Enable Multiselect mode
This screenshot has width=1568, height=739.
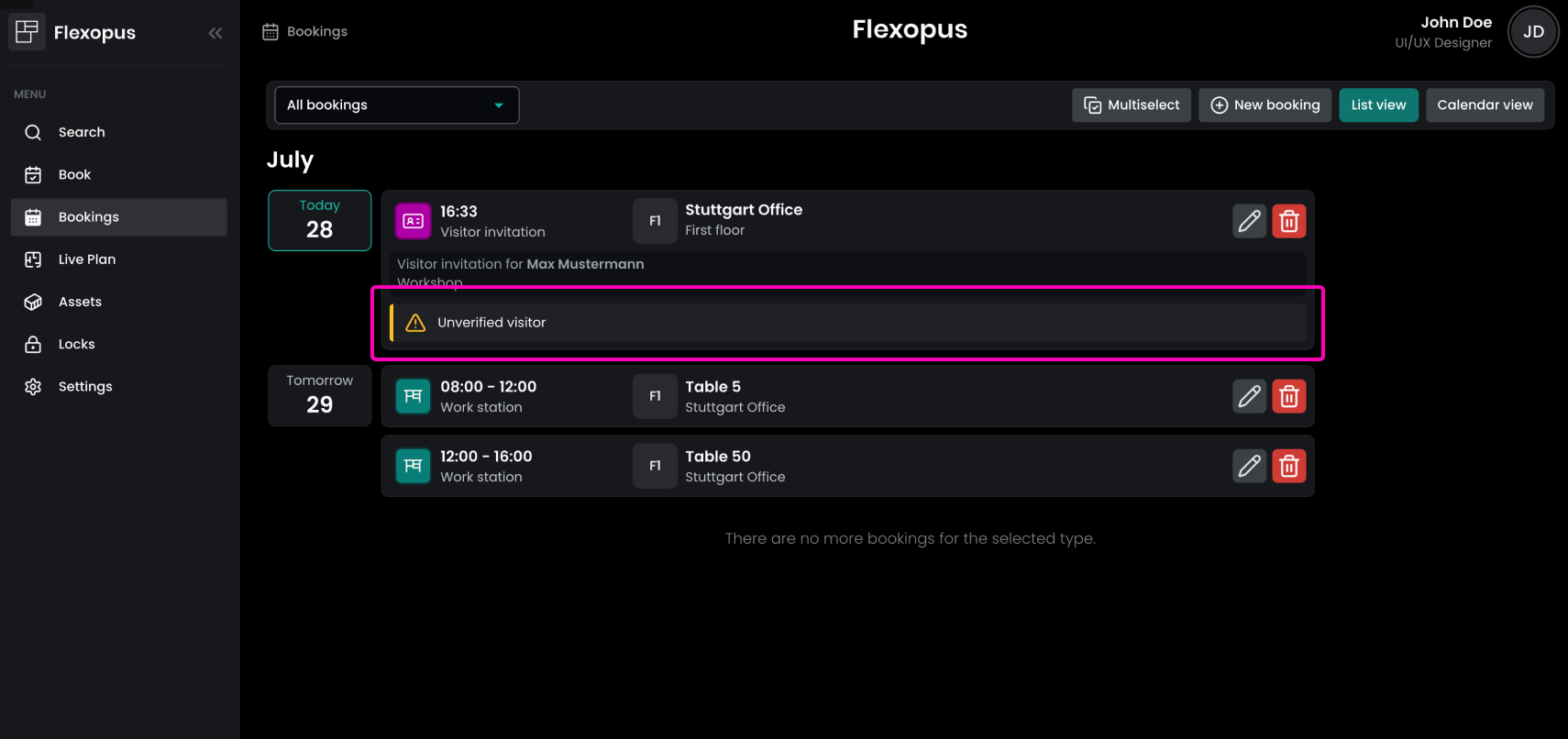[x=1132, y=105]
